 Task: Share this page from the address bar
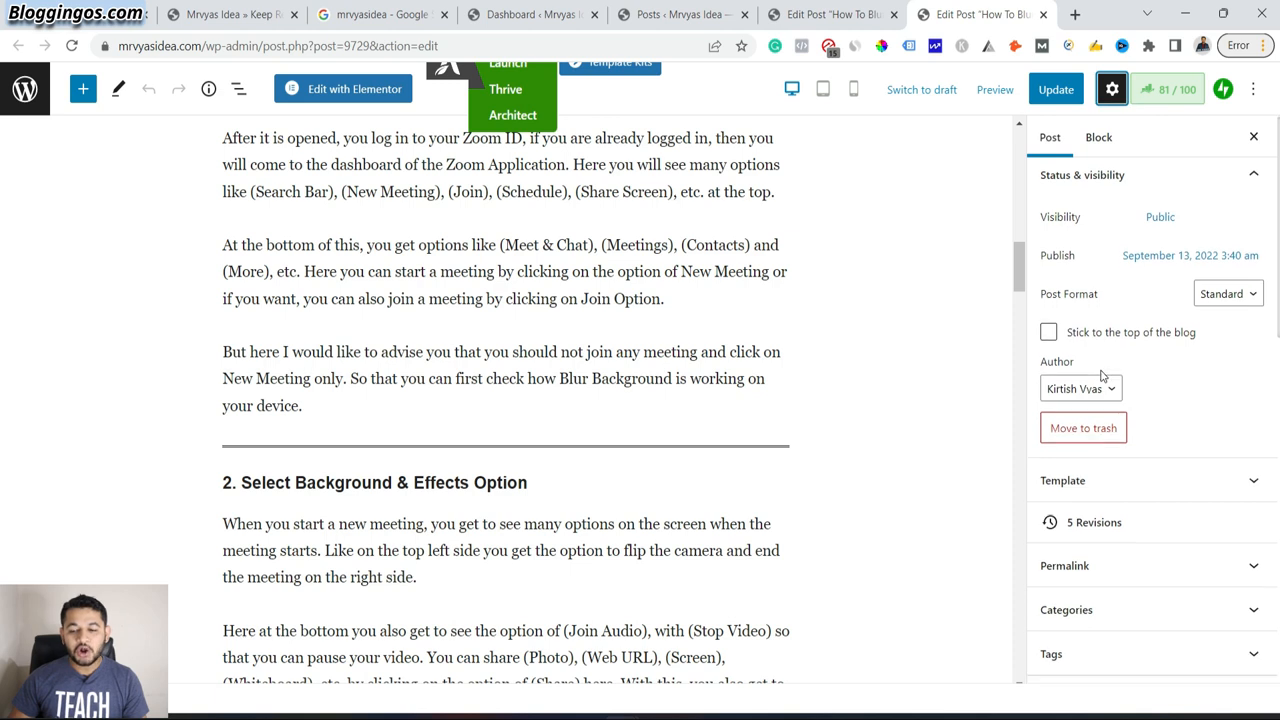(x=715, y=46)
